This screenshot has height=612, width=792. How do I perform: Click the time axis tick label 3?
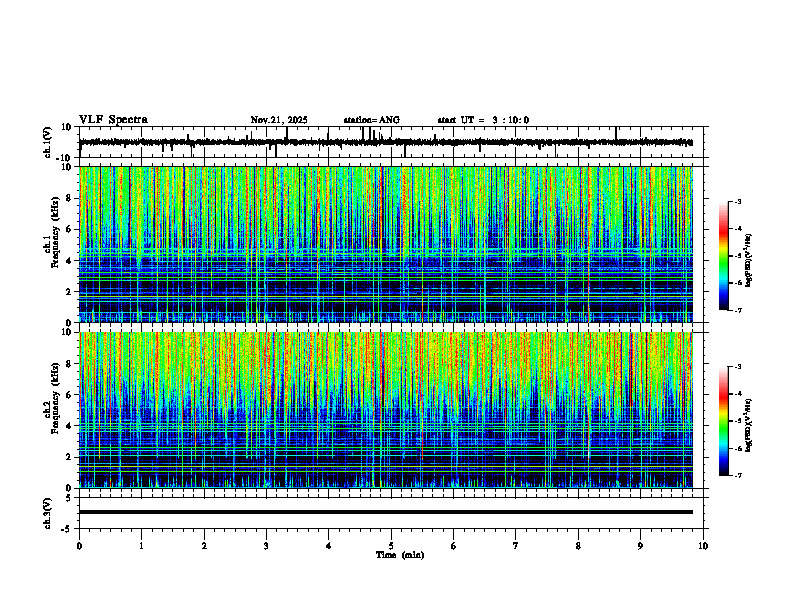[266, 546]
